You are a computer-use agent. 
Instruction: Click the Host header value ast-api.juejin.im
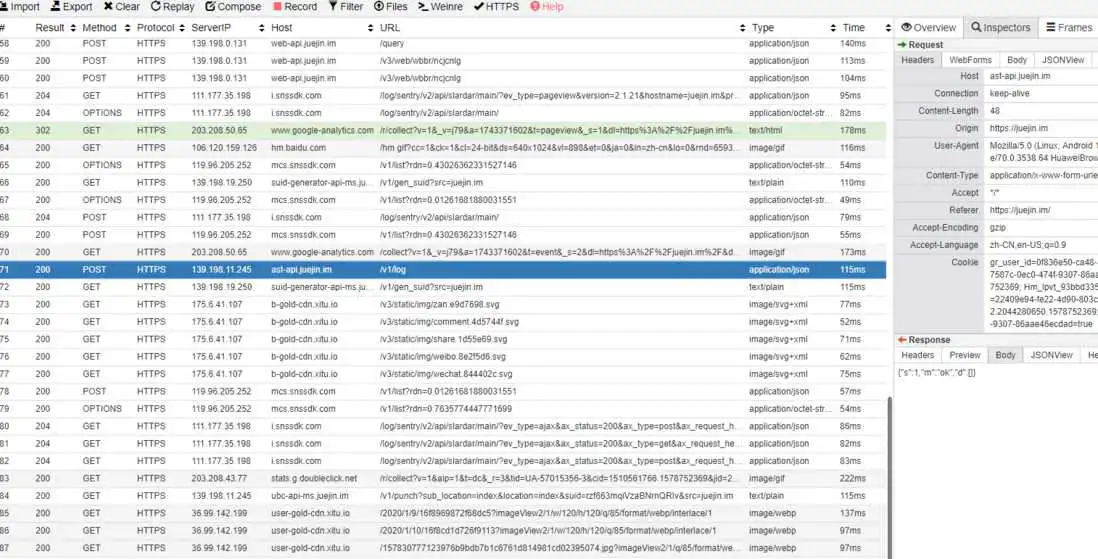click(1020, 76)
